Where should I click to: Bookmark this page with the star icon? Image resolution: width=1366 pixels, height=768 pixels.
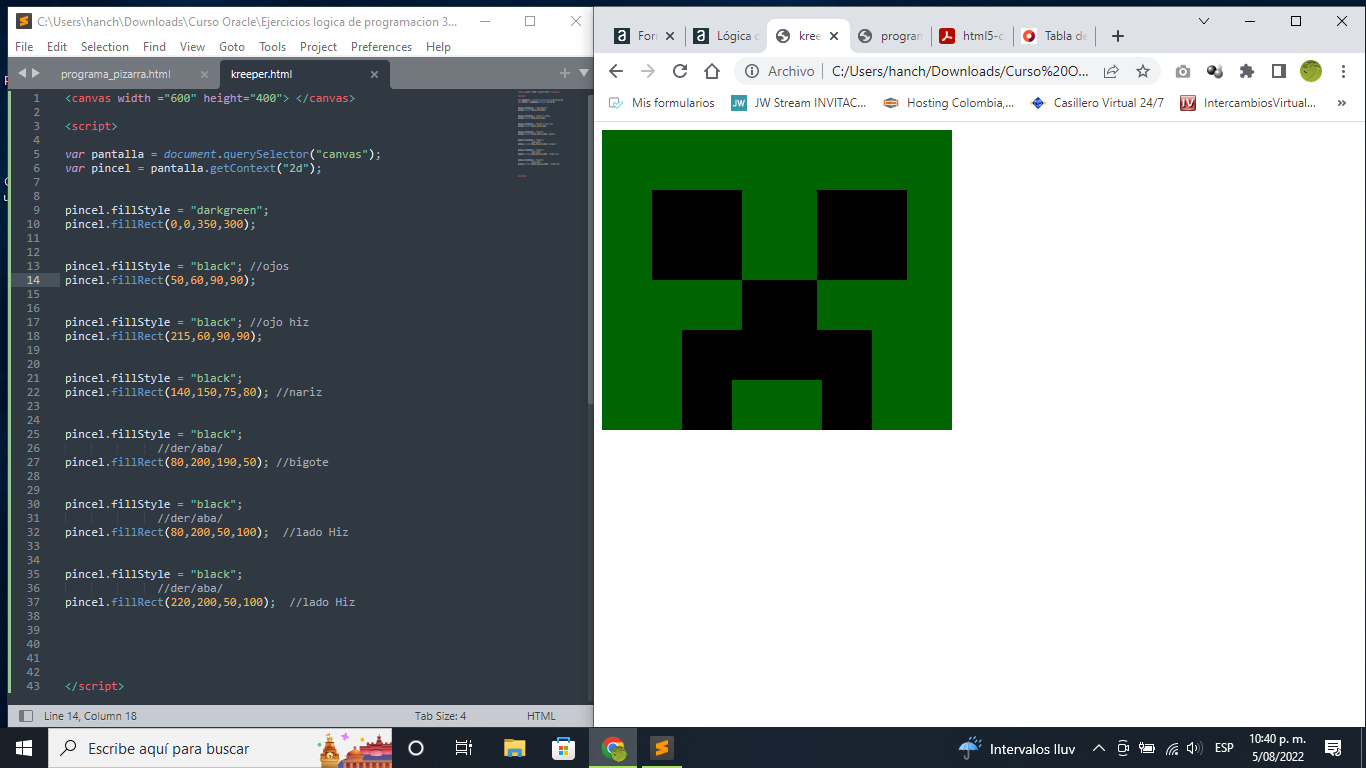(1142, 71)
